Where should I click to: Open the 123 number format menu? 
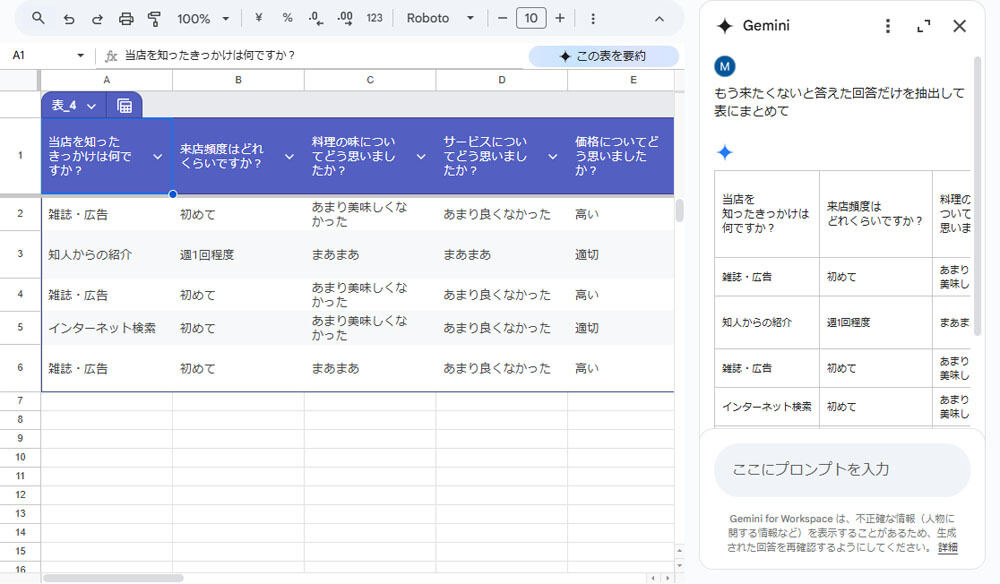tap(374, 18)
